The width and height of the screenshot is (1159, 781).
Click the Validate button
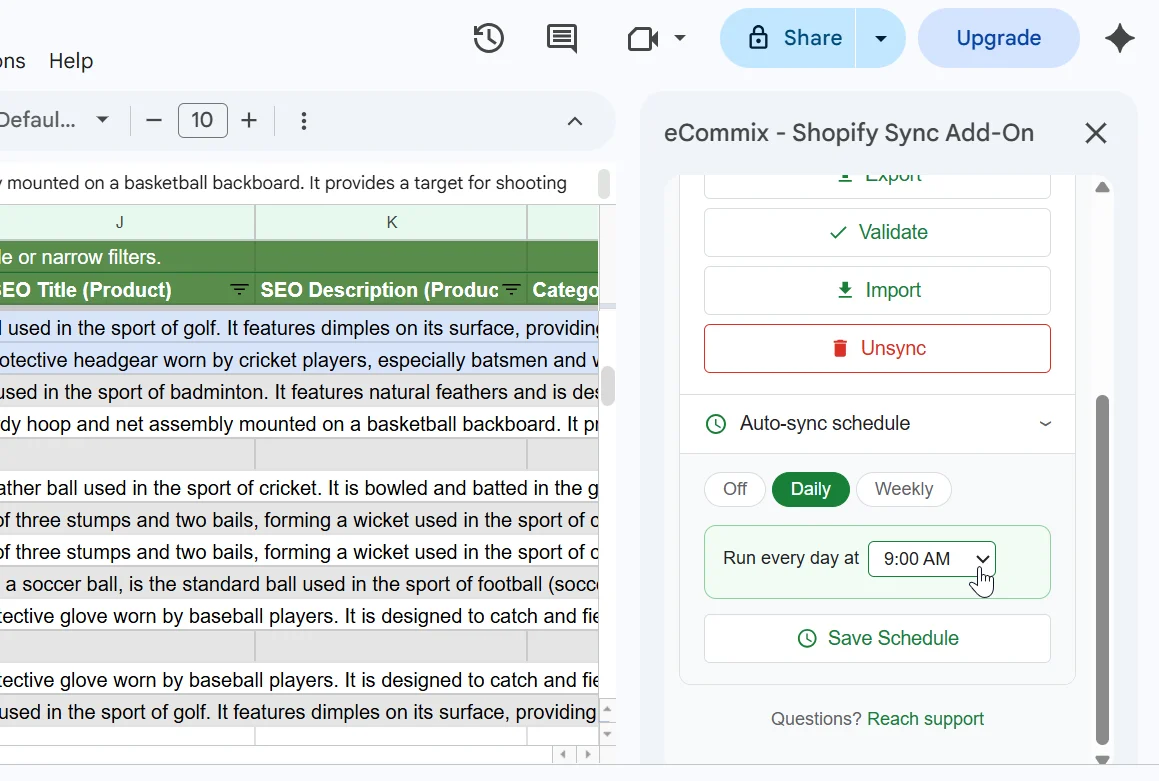(877, 233)
